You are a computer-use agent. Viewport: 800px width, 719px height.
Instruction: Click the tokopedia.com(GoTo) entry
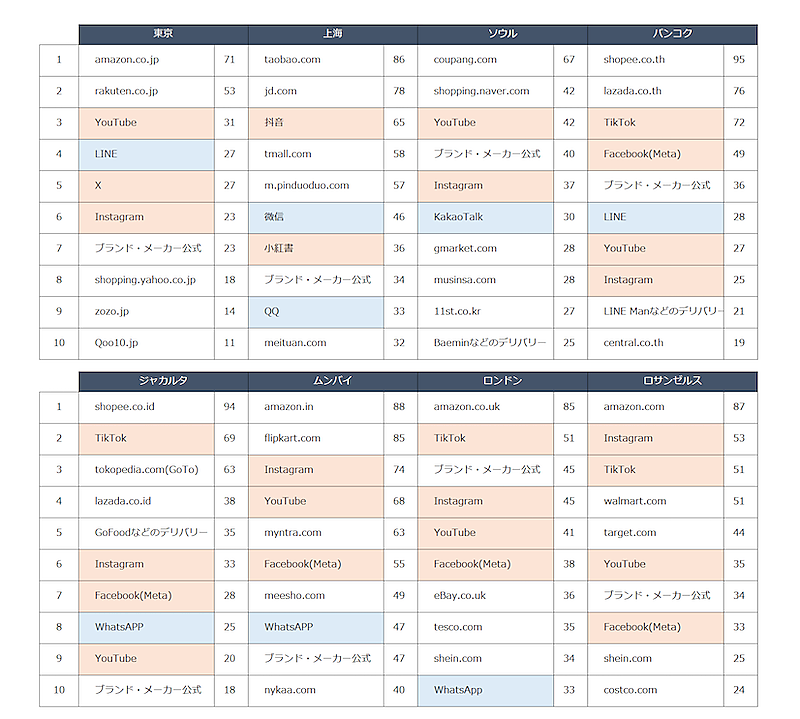point(146,470)
